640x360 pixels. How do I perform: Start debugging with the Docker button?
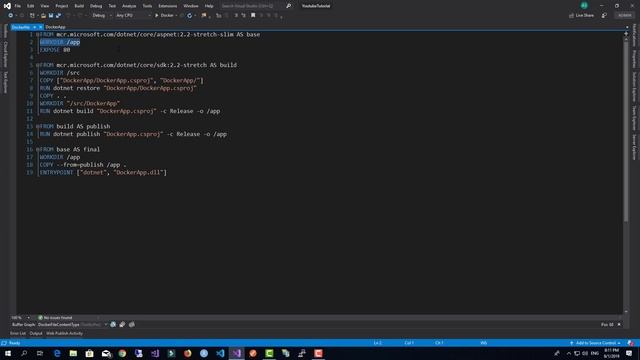pos(164,16)
